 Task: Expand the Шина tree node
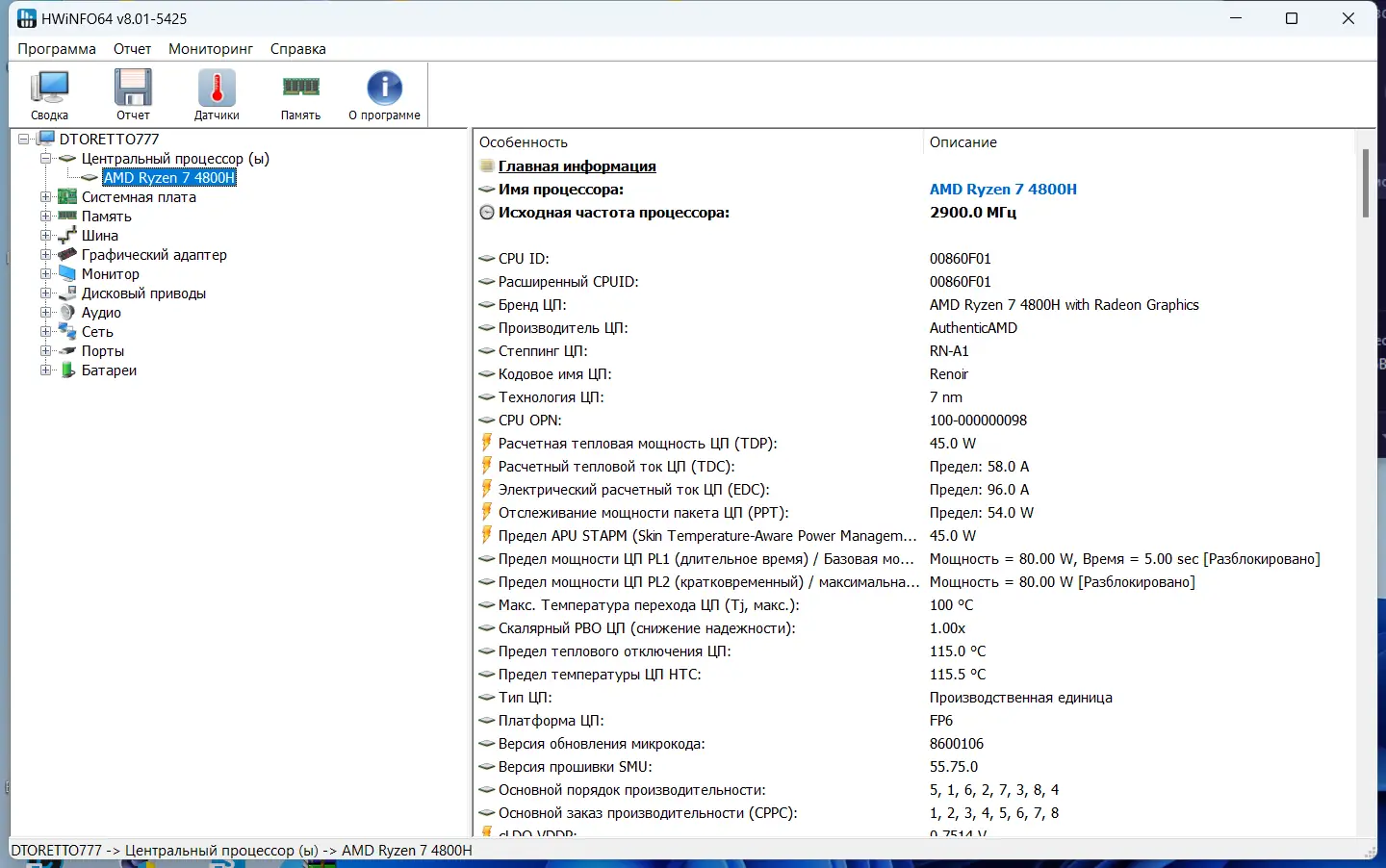[x=45, y=235]
